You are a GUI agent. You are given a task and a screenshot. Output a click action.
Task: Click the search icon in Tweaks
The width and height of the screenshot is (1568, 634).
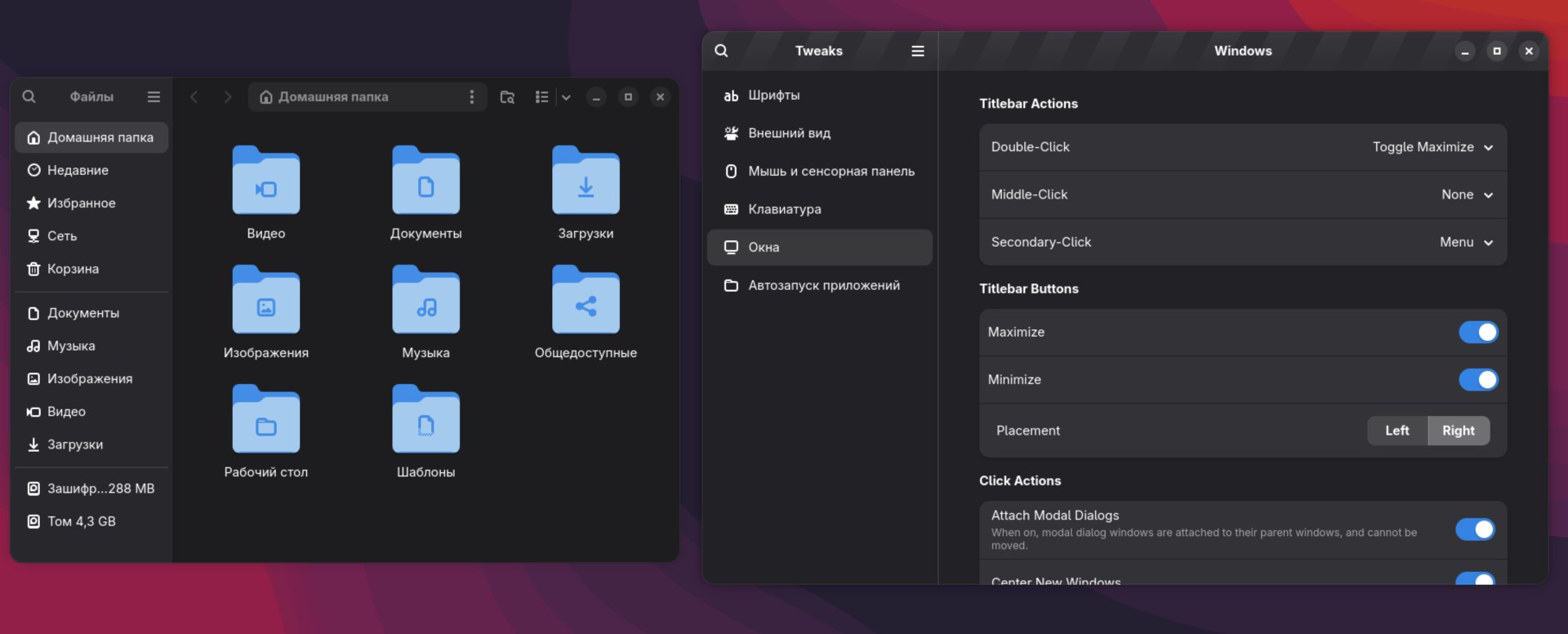[x=721, y=51]
